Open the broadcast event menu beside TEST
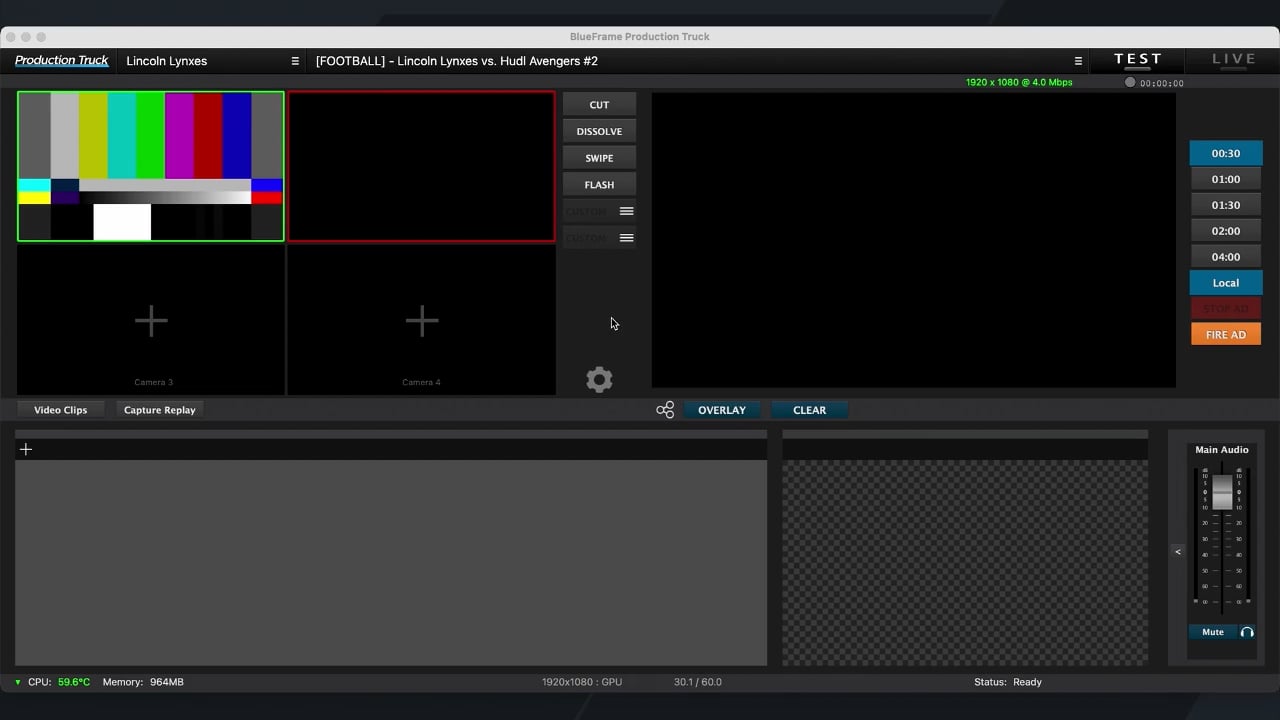 click(1078, 61)
